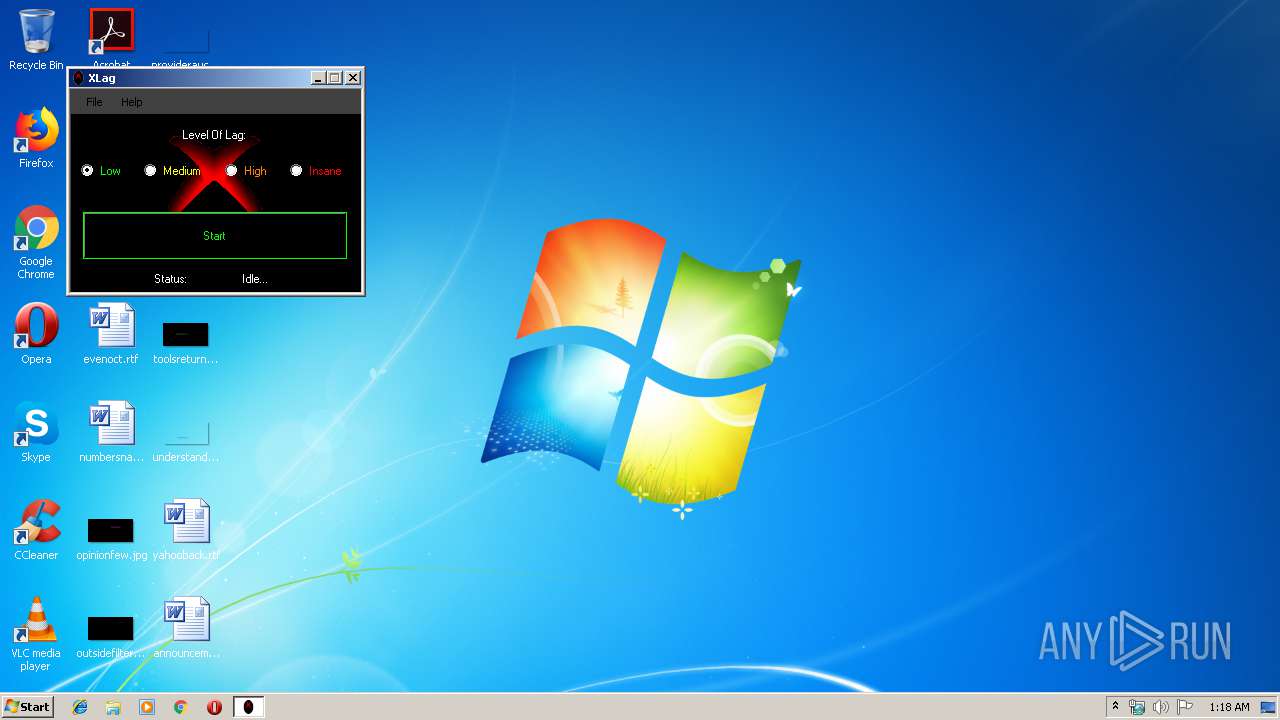This screenshot has width=1280, height=720.
Task: Select the opinionfew.jpg image icon
Action: click(x=111, y=538)
